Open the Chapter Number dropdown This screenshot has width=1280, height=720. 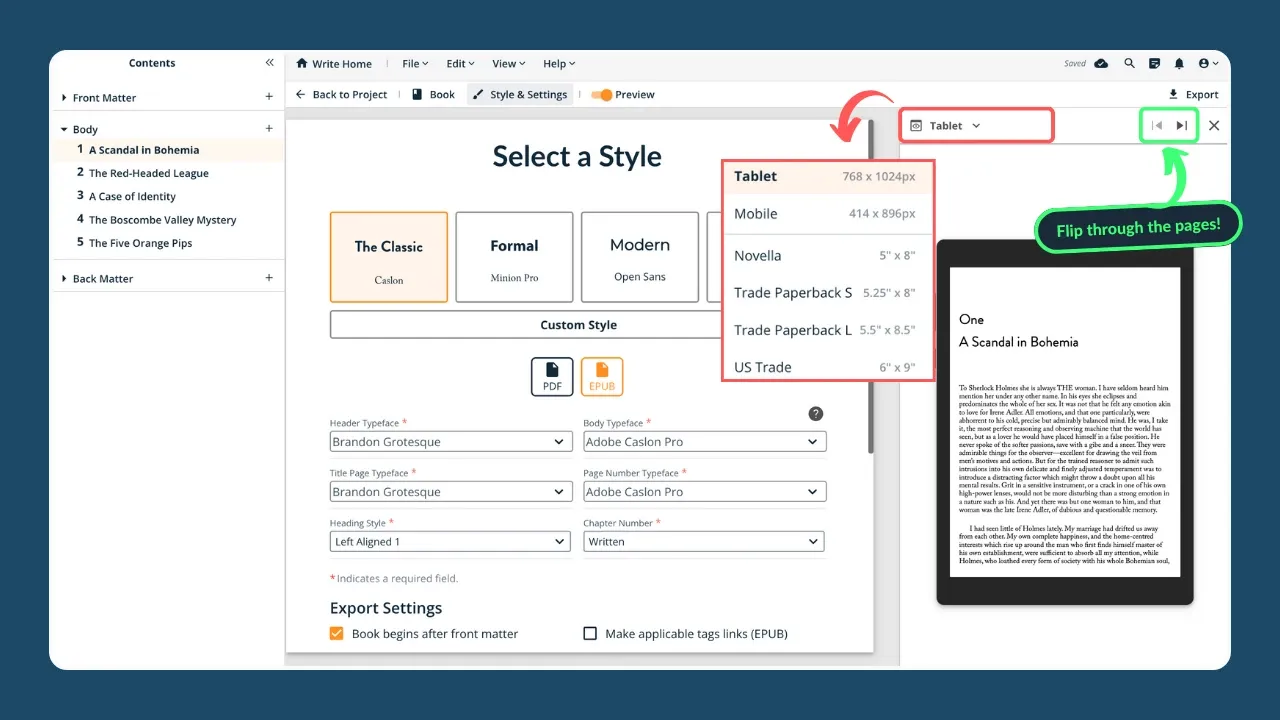click(x=704, y=541)
